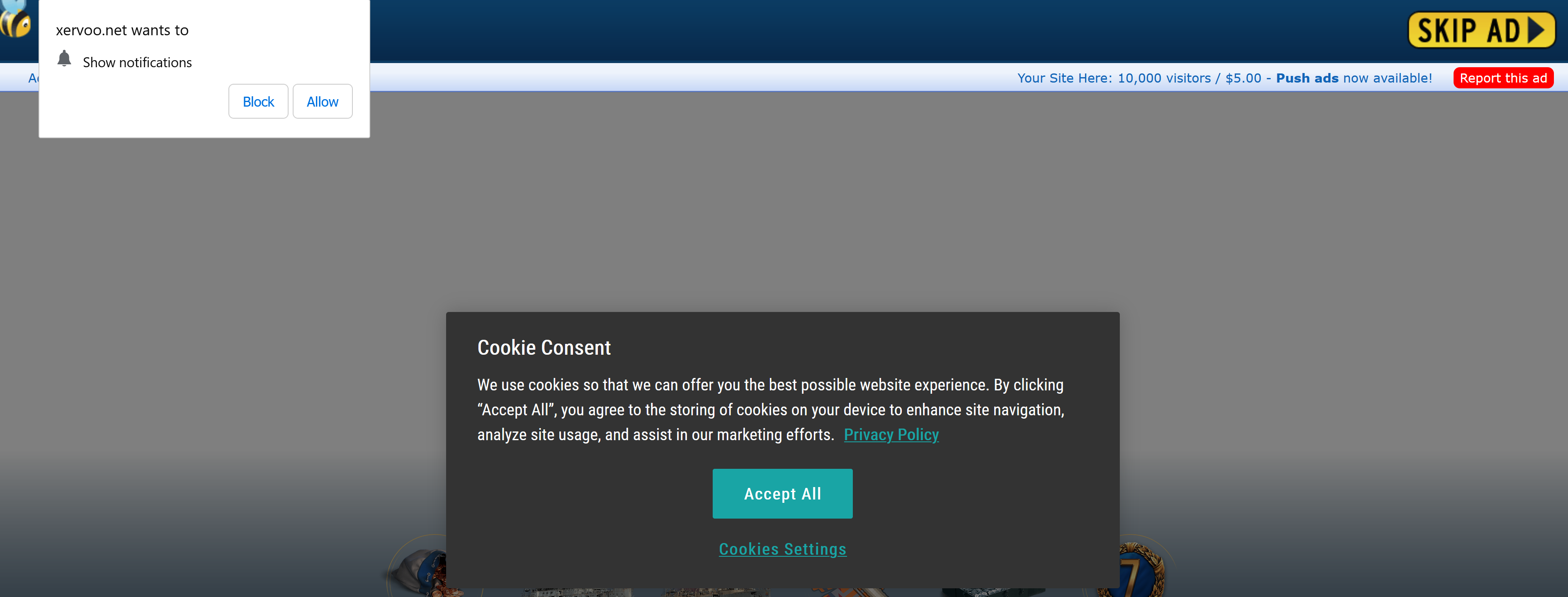Open the Cookies Settings link
1568x597 pixels.
click(x=782, y=549)
